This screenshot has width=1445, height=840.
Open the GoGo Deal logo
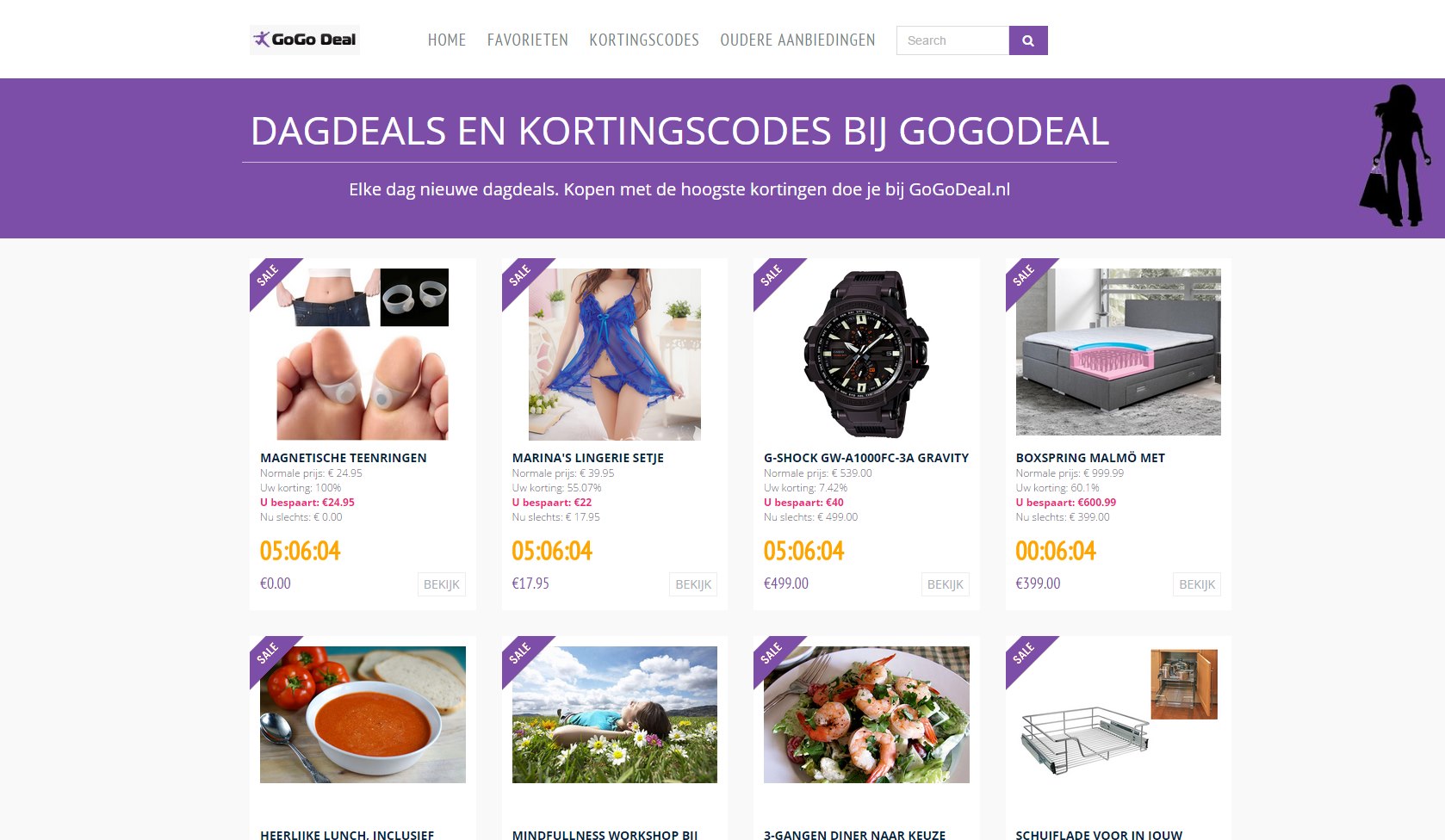coord(305,40)
